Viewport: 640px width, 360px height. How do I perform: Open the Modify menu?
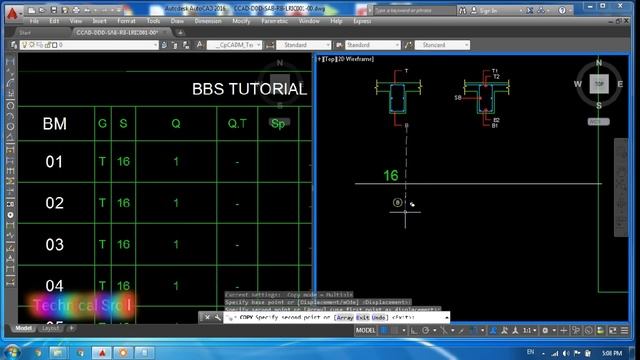[241, 21]
